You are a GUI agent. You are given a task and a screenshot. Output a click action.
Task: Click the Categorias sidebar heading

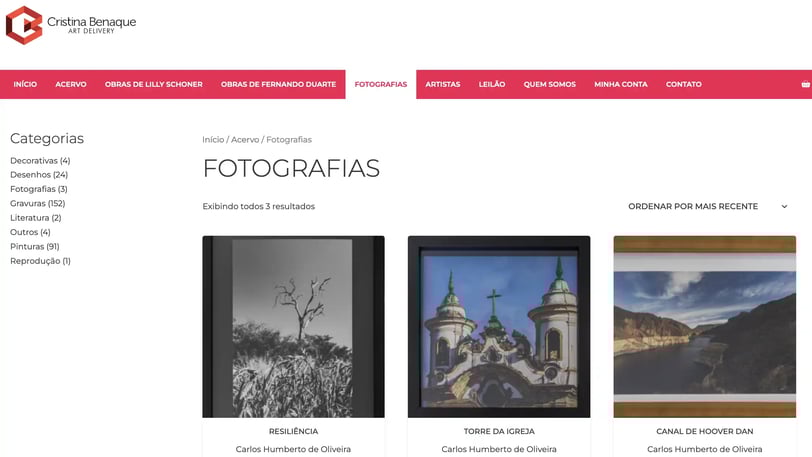click(47, 138)
